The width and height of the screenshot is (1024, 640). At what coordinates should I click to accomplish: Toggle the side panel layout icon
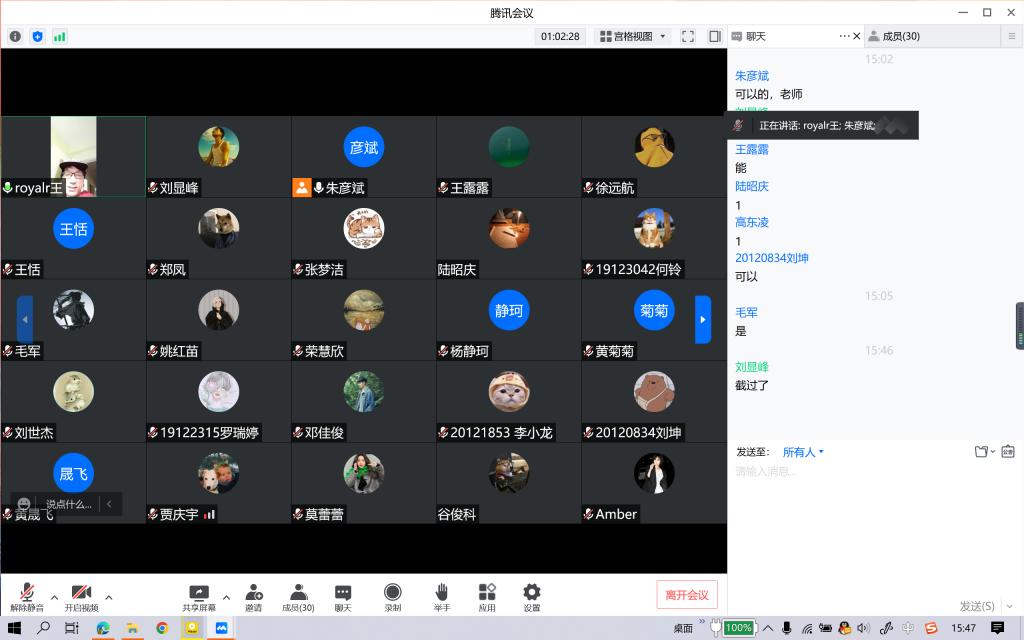[x=714, y=36]
